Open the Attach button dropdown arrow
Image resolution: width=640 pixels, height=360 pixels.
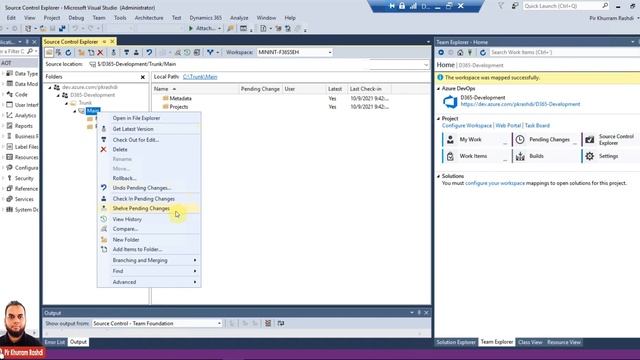[219, 29]
